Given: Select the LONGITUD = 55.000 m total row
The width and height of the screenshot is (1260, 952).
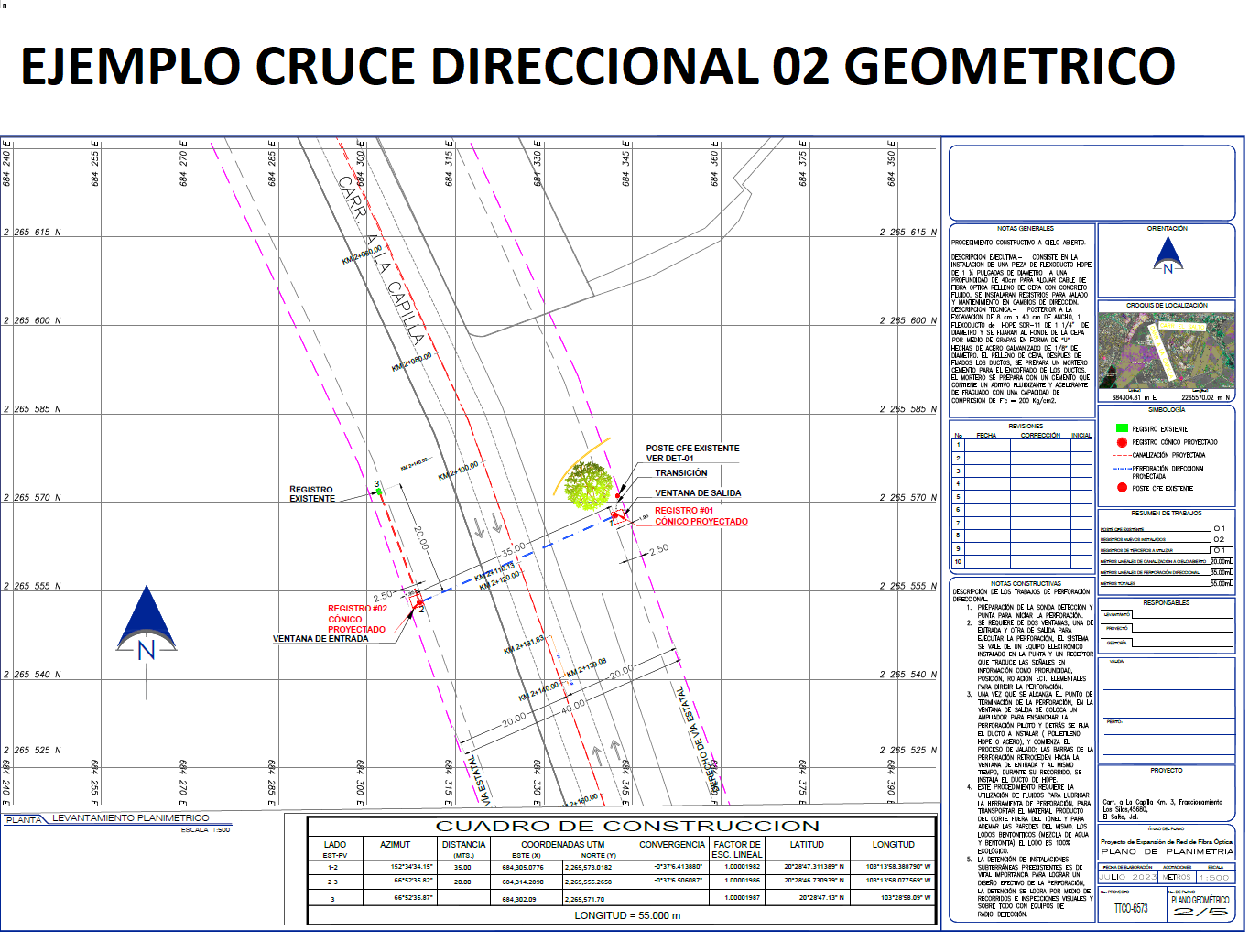Looking at the screenshot, I should 627,915.
